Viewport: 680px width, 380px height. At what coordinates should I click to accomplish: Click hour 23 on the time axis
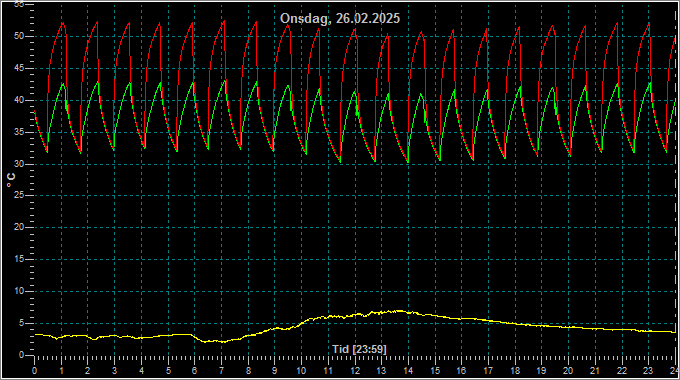click(648, 371)
